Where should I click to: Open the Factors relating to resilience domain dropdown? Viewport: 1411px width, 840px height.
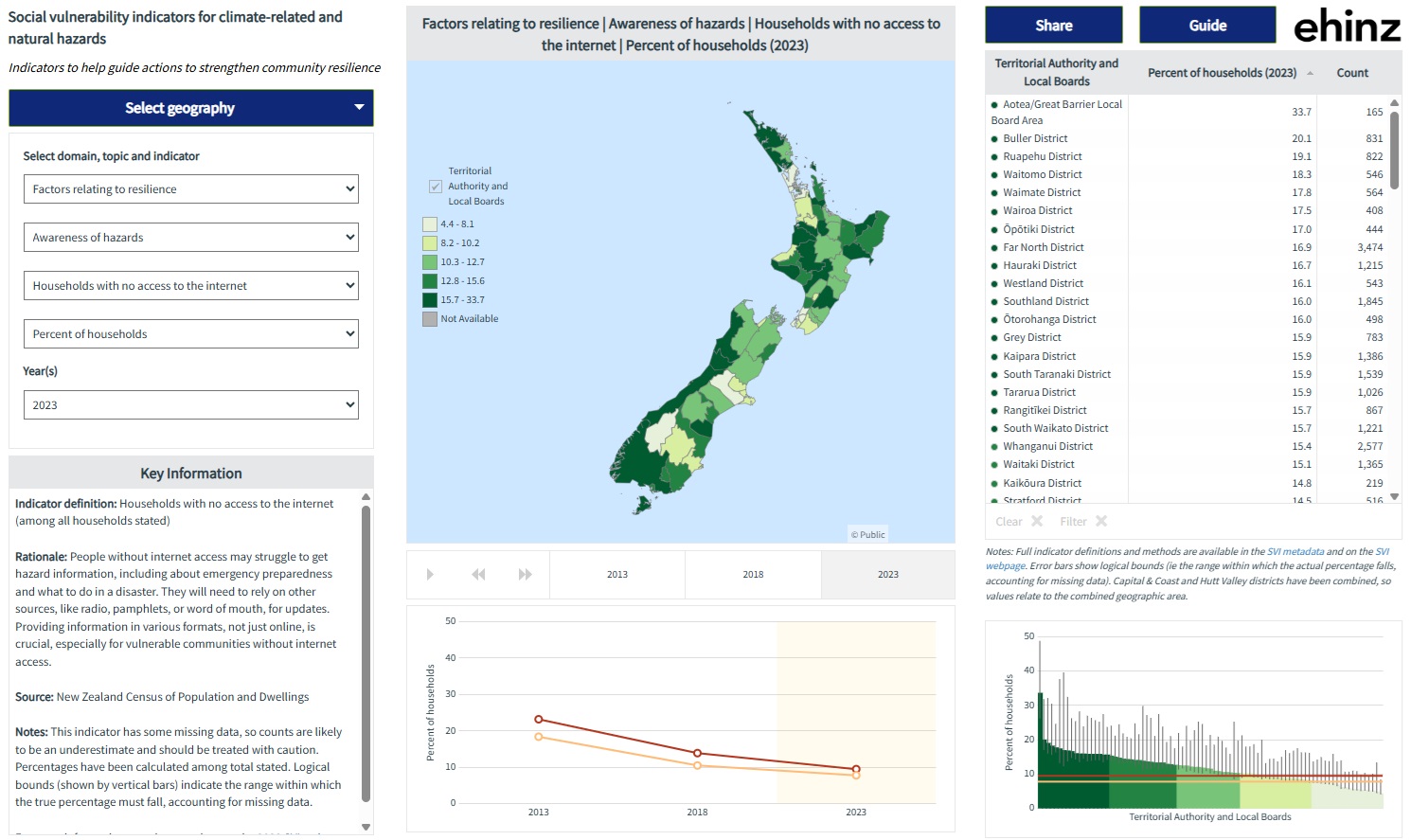point(191,189)
